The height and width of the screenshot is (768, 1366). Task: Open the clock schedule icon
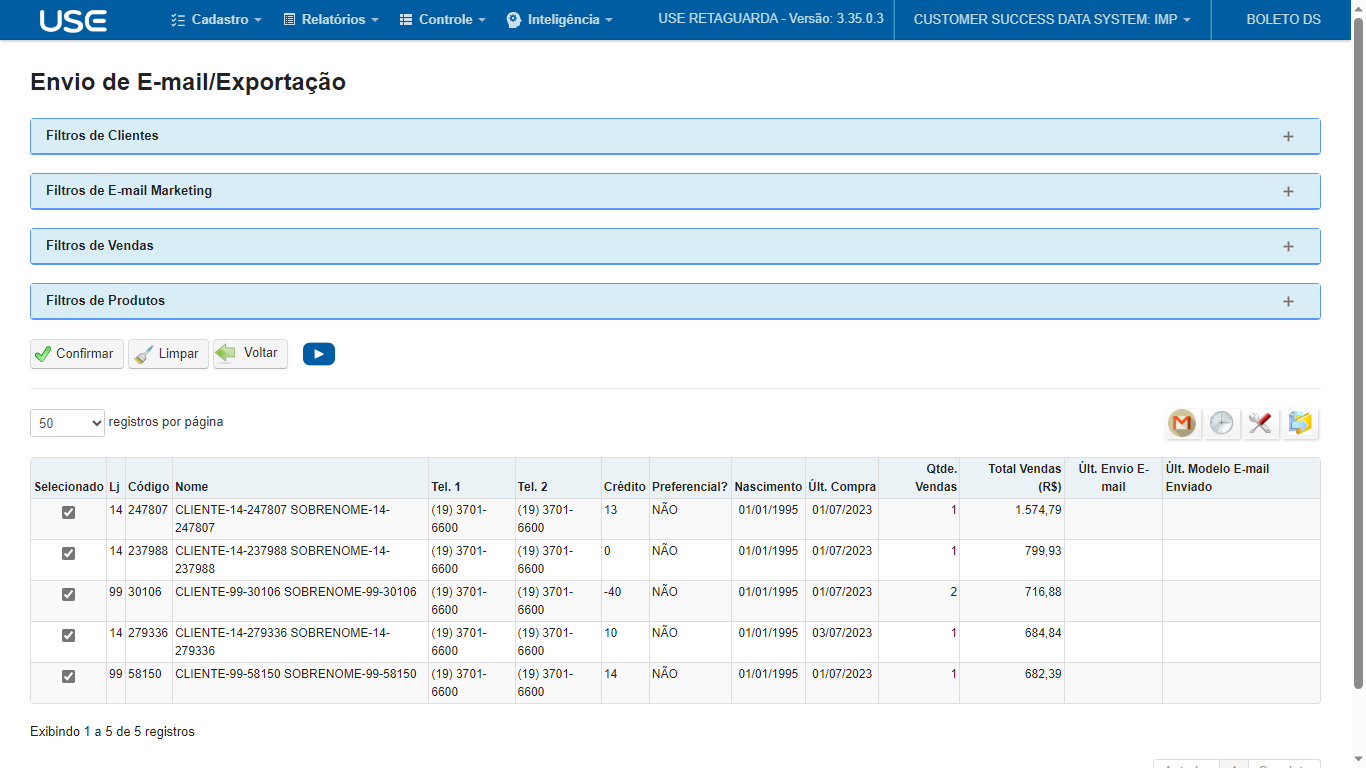[1221, 424]
